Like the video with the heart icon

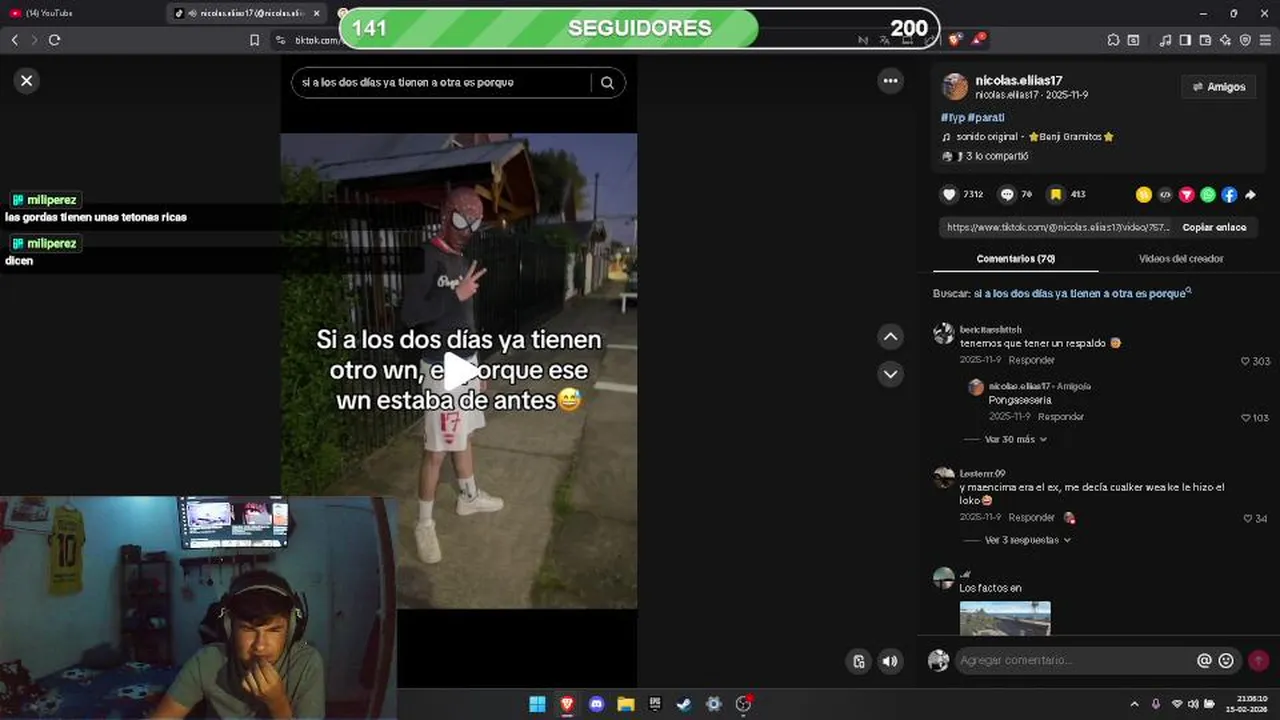pos(949,194)
